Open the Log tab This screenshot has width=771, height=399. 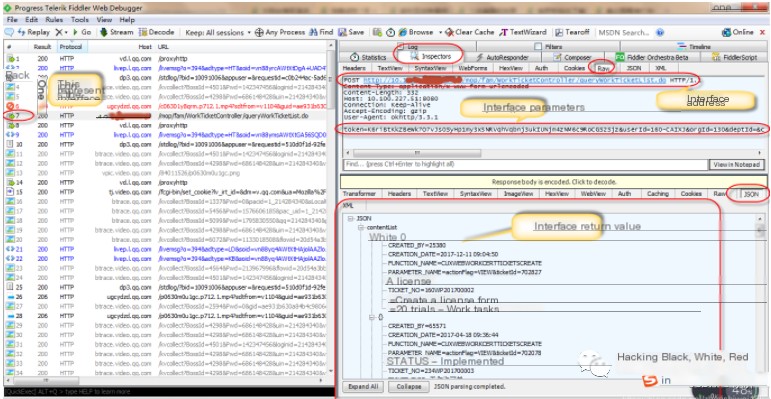(x=407, y=47)
